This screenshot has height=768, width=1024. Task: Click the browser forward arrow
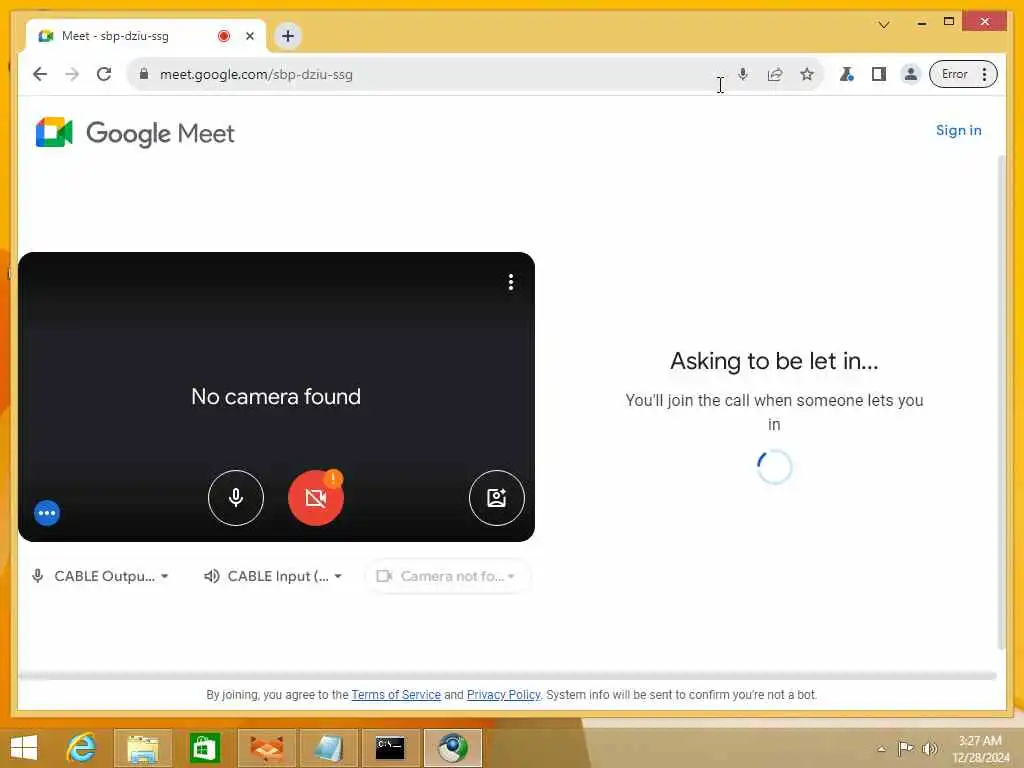pos(72,74)
